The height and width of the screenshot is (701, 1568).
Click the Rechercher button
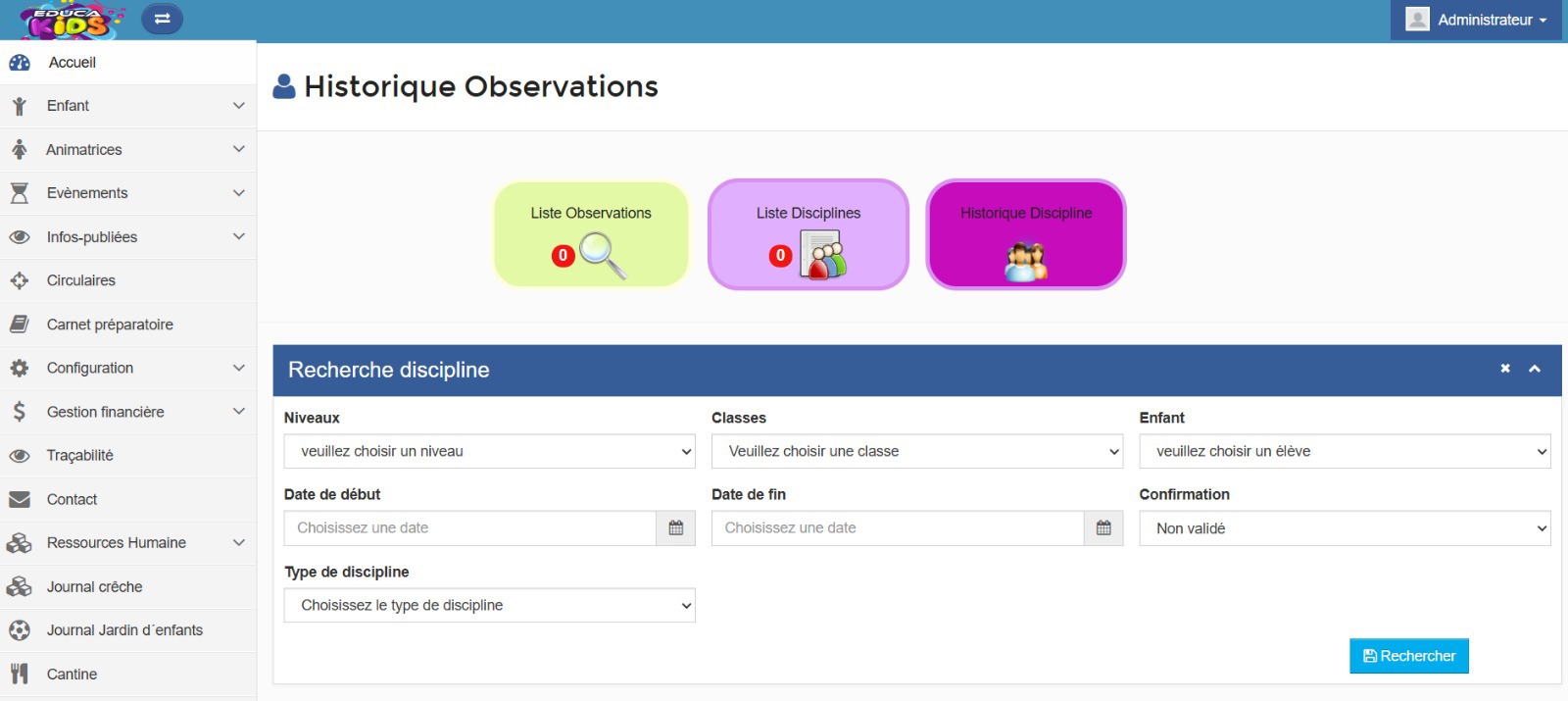click(1409, 656)
